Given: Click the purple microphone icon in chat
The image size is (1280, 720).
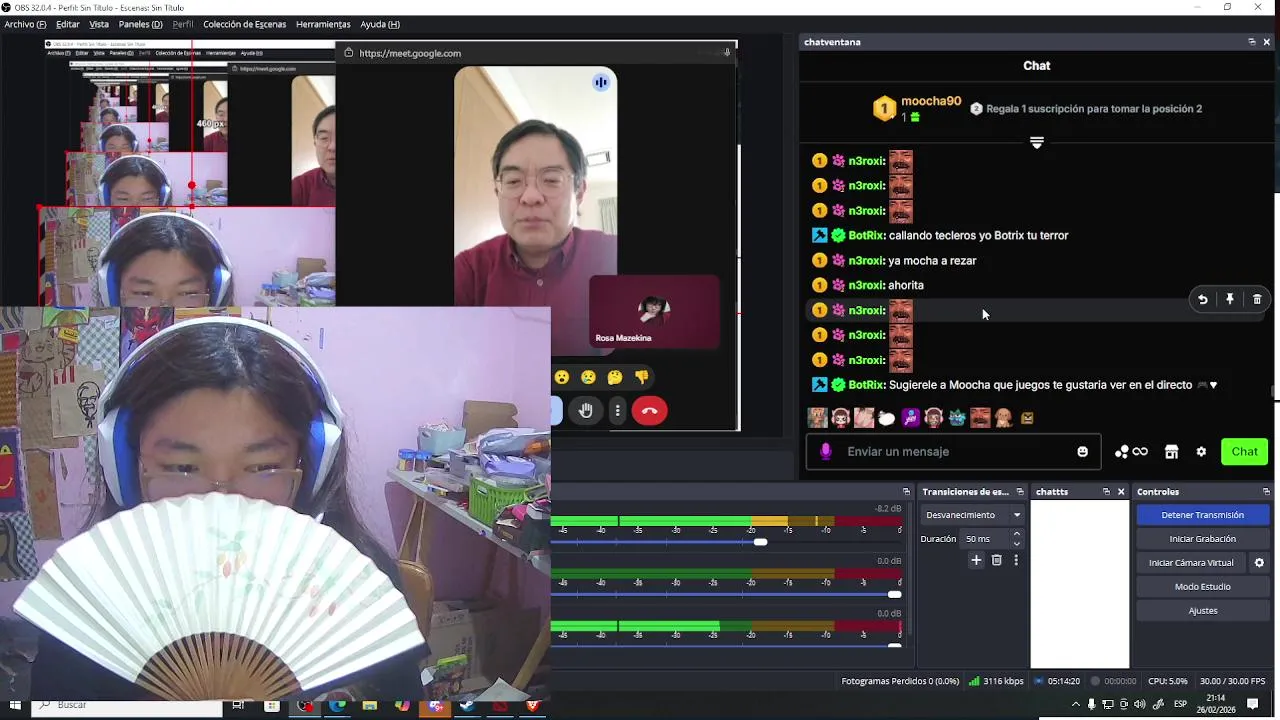Looking at the screenshot, I should (x=825, y=452).
